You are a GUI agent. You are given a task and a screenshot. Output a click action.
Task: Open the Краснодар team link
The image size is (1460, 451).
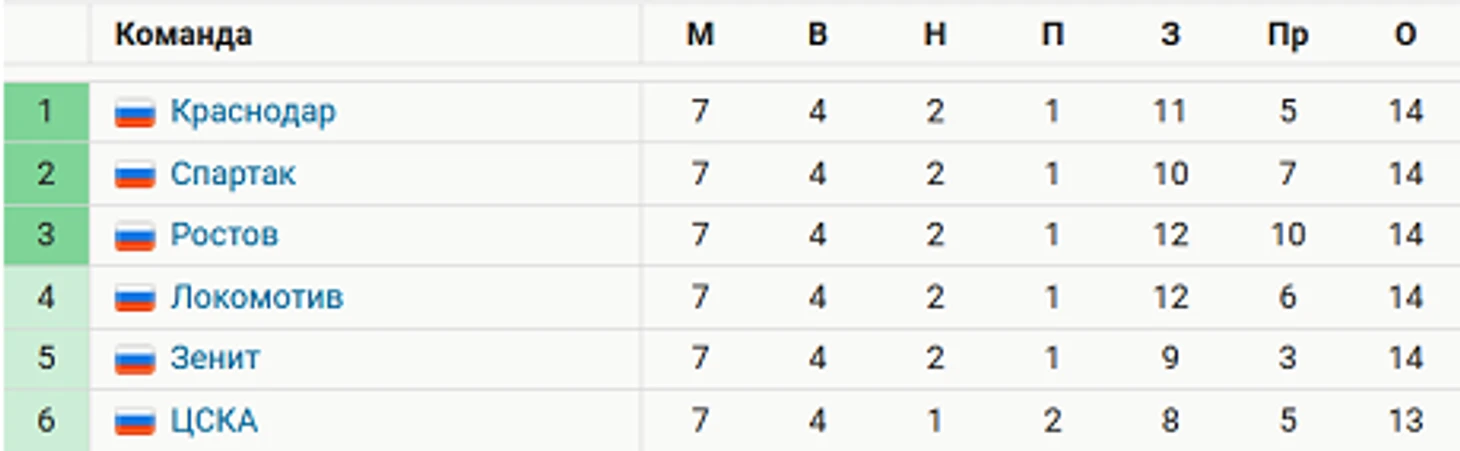pos(253,111)
